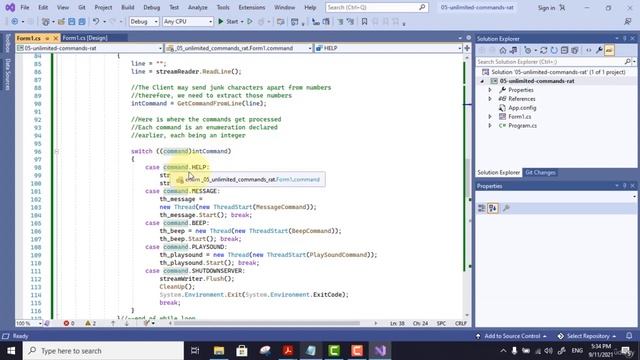The width and height of the screenshot is (640, 360).
Task: Click the Windows Start button
Action: (x=11, y=351)
